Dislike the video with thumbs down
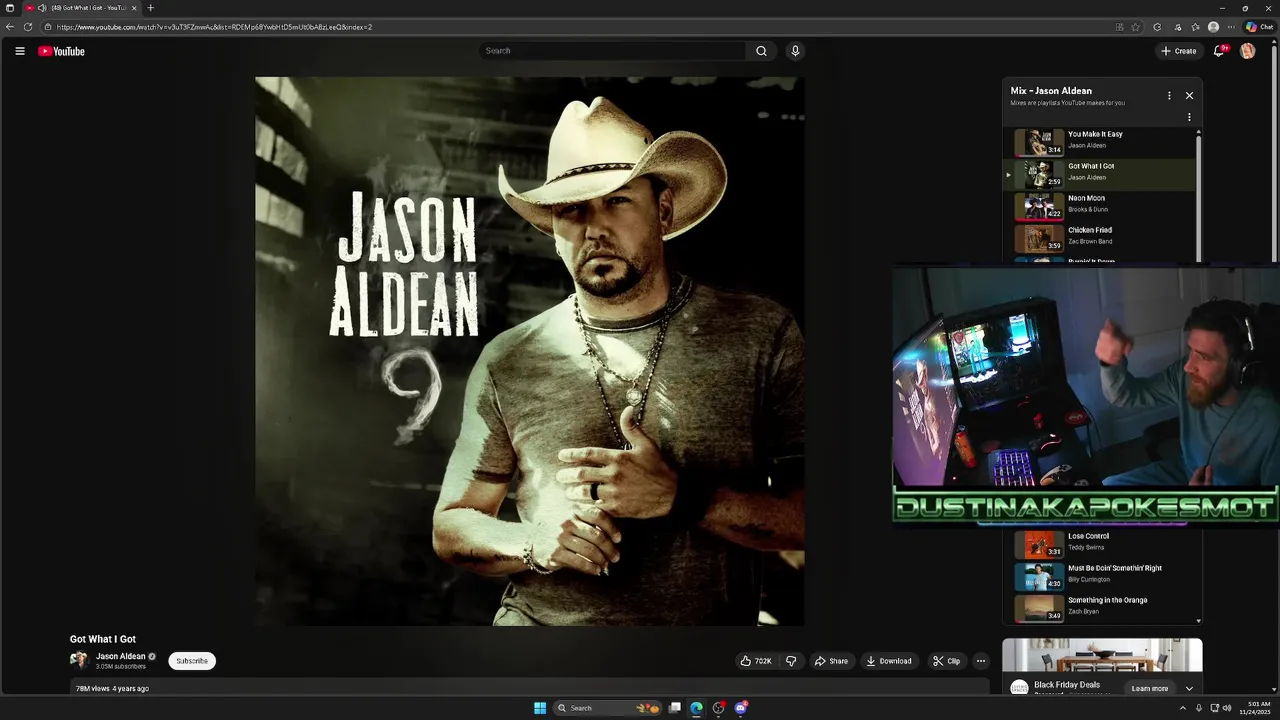The image size is (1280, 720). click(791, 661)
